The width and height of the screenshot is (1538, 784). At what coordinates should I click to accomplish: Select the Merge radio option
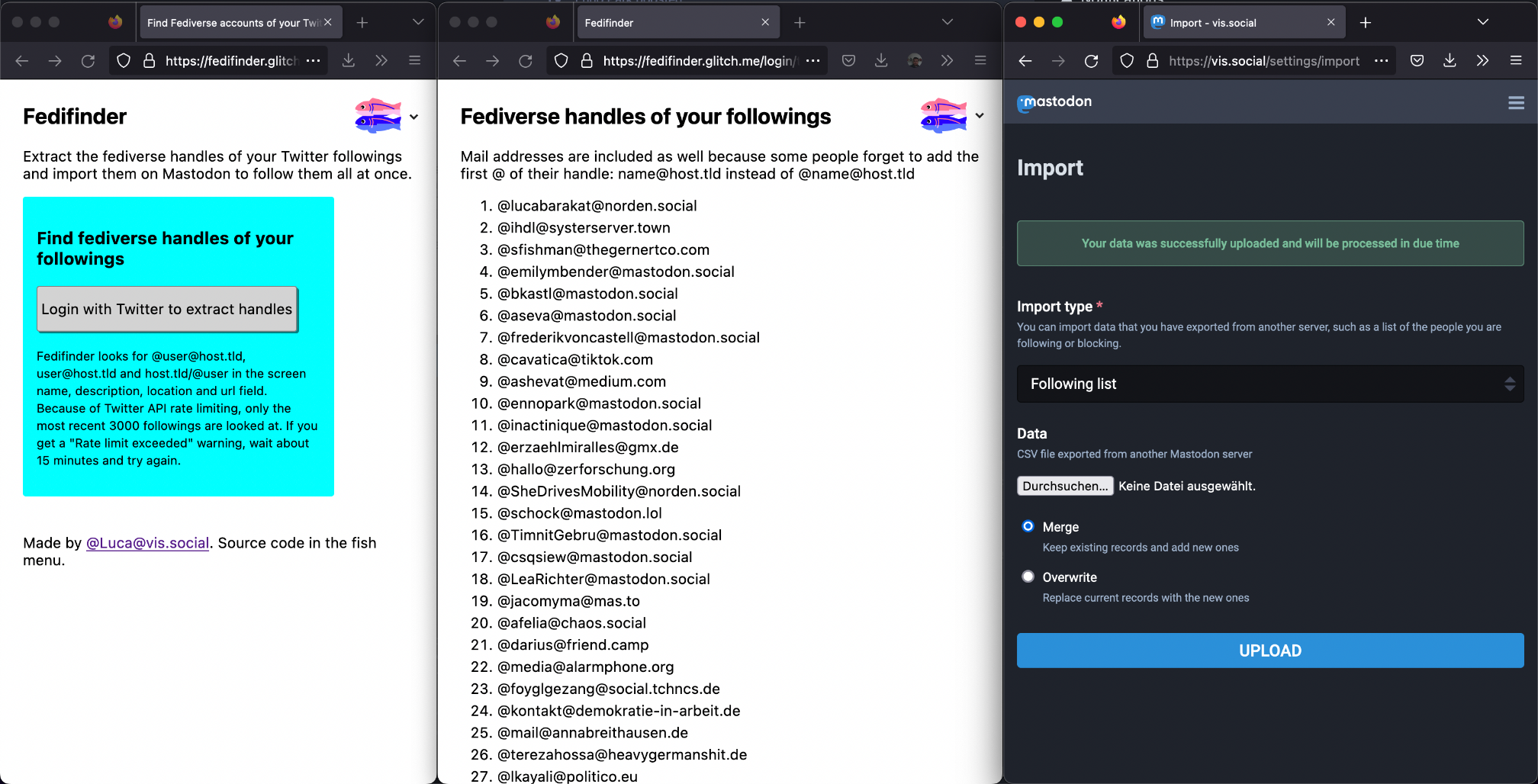pos(1028,526)
